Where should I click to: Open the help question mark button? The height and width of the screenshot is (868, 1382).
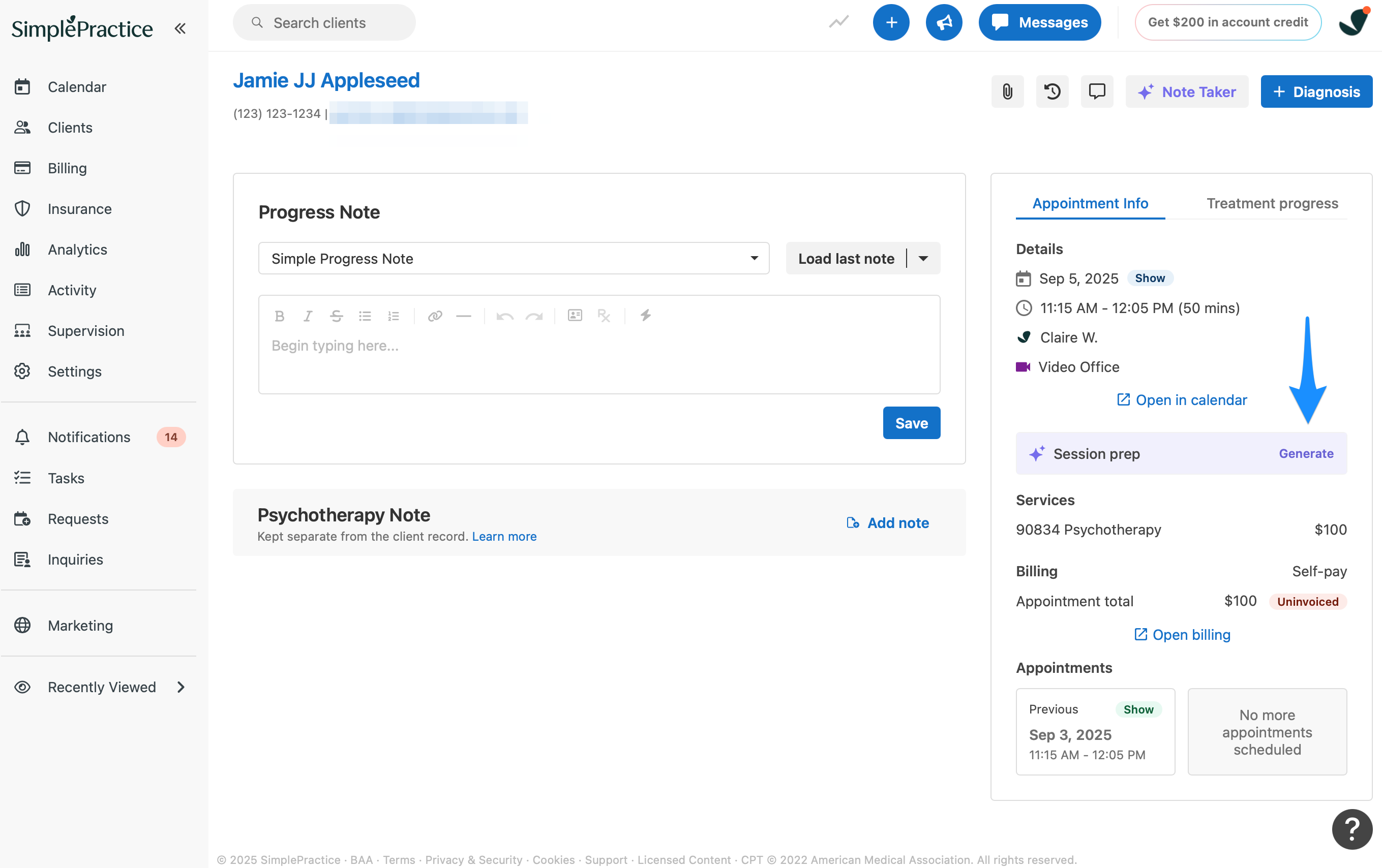click(1351, 829)
